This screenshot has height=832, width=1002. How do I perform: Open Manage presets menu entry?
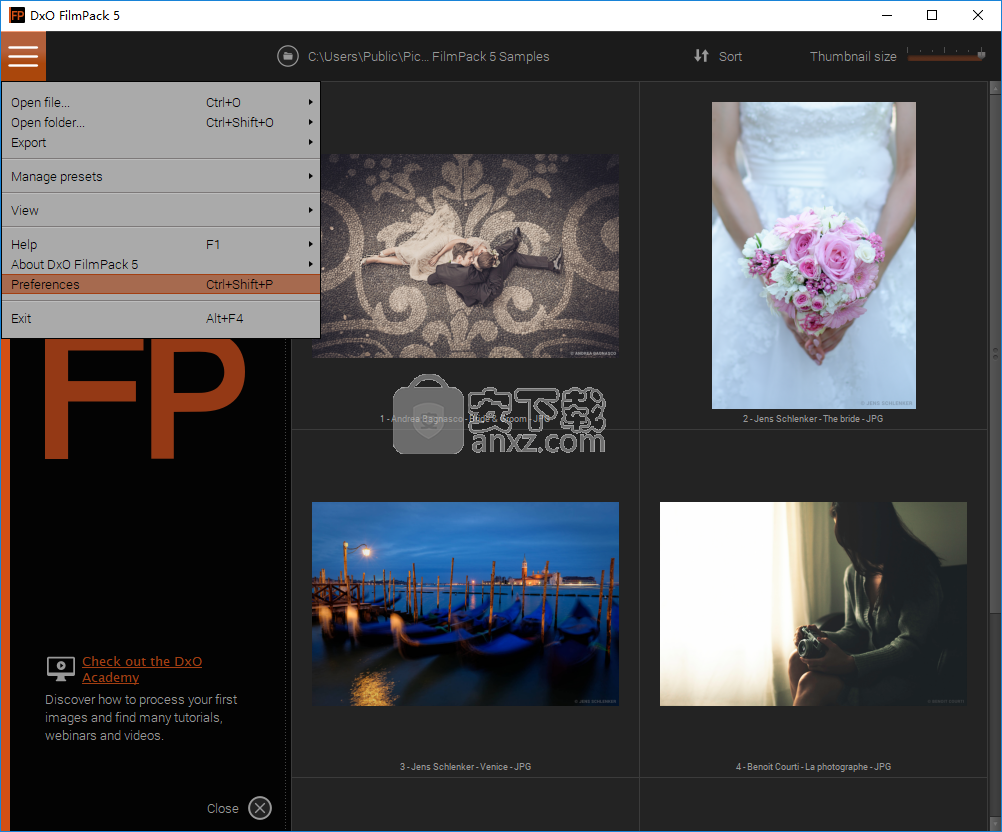161,176
